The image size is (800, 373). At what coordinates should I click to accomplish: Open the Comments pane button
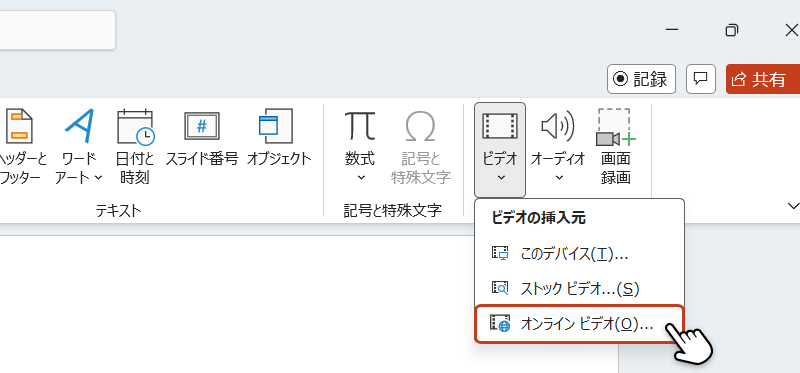tap(701, 79)
